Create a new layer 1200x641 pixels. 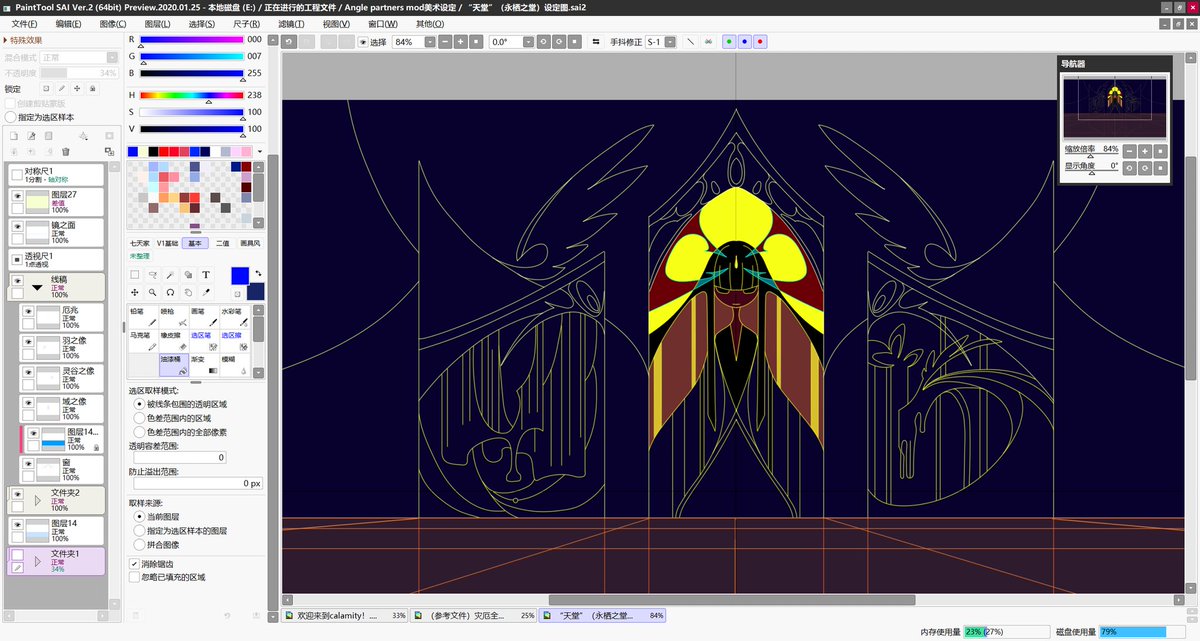(14, 135)
